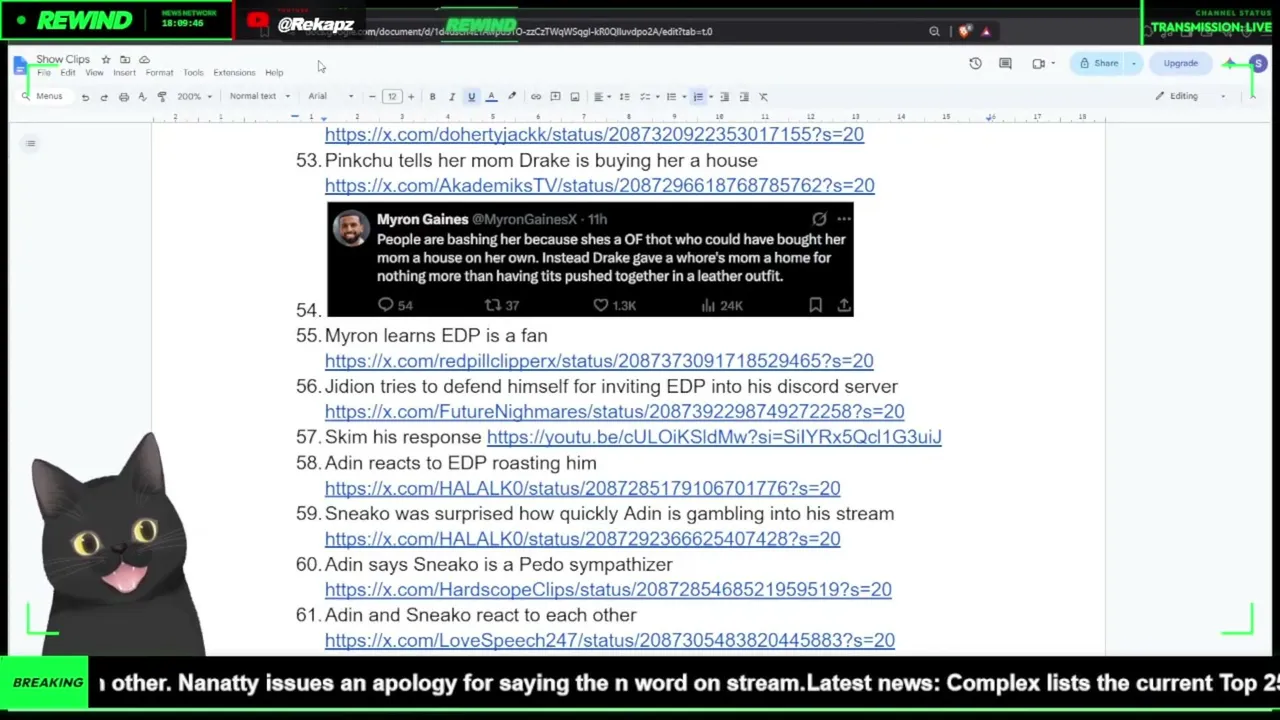This screenshot has width=1280, height=720.
Task: Open the comments panel icon
Action: (x=1005, y=64)
